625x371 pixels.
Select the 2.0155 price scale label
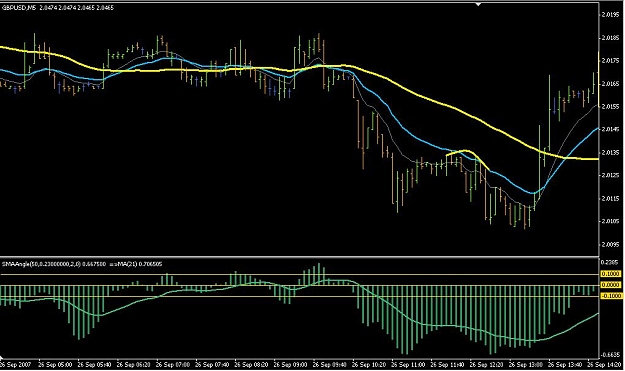click(610, 106)
